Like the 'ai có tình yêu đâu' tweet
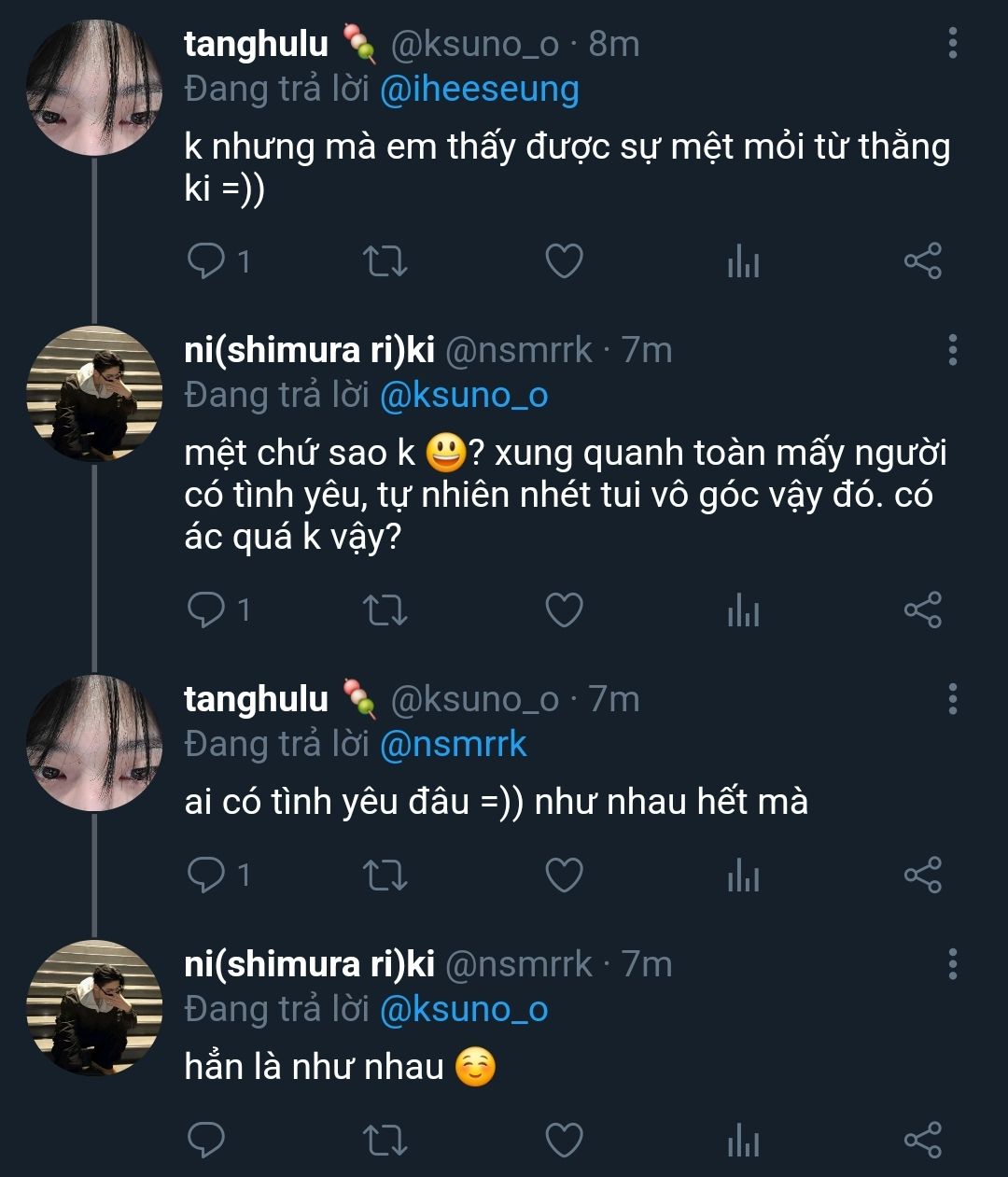The width and height of the screenshot is (1008, 1177). click(x=564, y=876)
